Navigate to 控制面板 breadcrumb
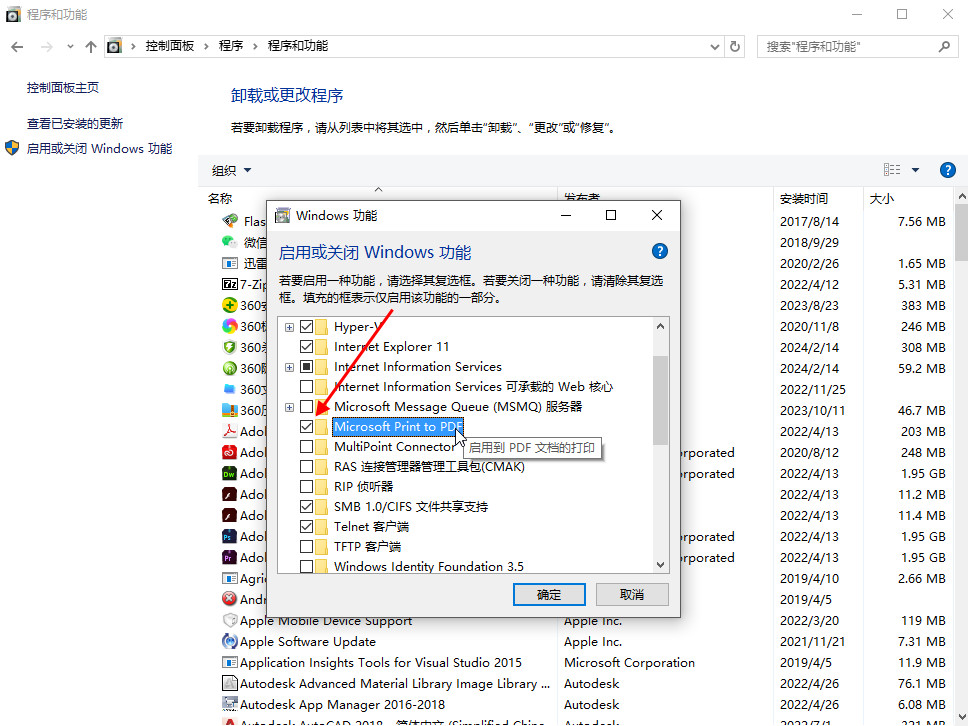Screen dimensions: 968x726 170,46
